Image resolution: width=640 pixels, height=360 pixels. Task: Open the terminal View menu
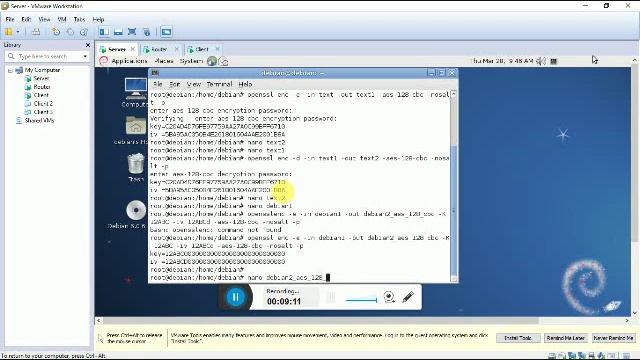coord(193,84)
